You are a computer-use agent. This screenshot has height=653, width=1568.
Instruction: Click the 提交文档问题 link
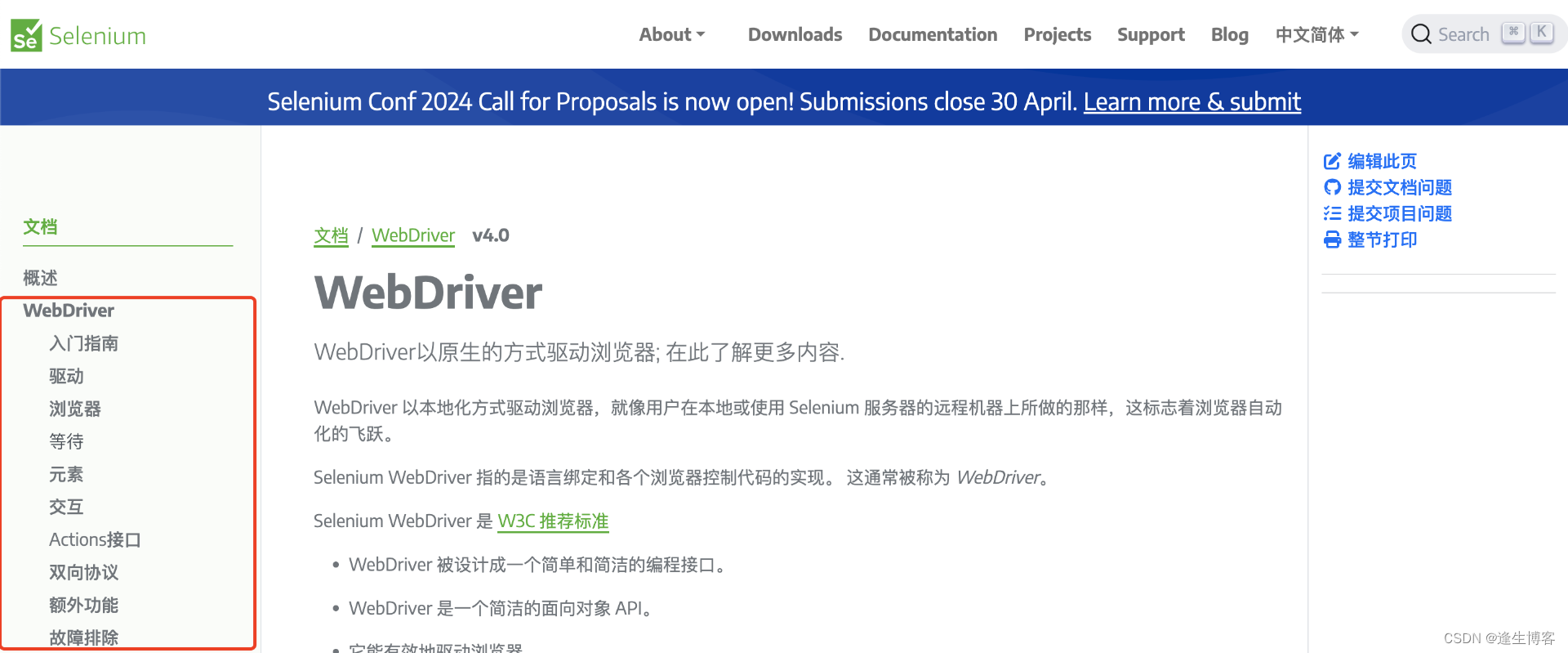(1399, 187)
